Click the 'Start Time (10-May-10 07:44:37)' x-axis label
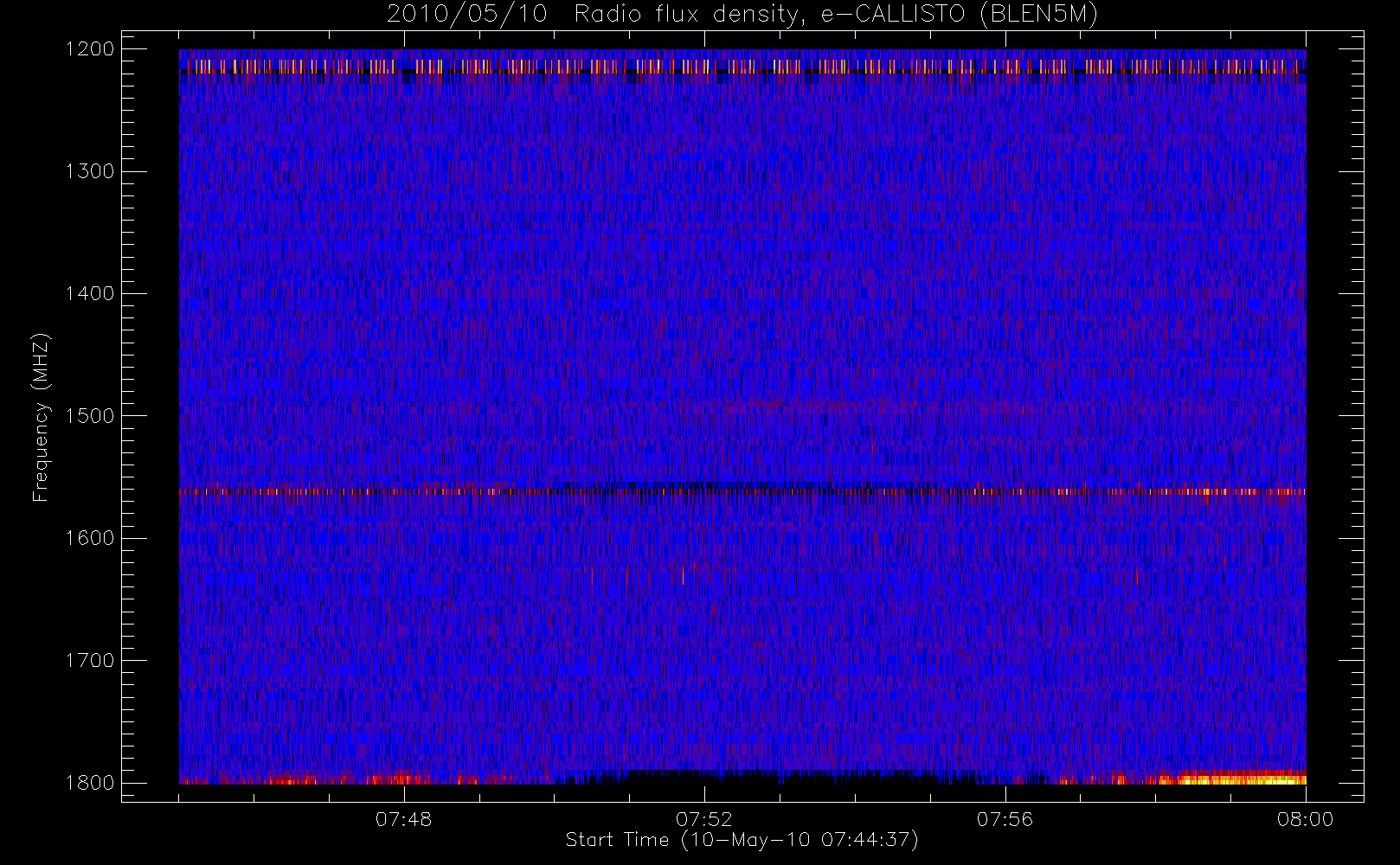The width and height of the screenshot is (1400, 865). pyautogui.click(x=742, y=840)
